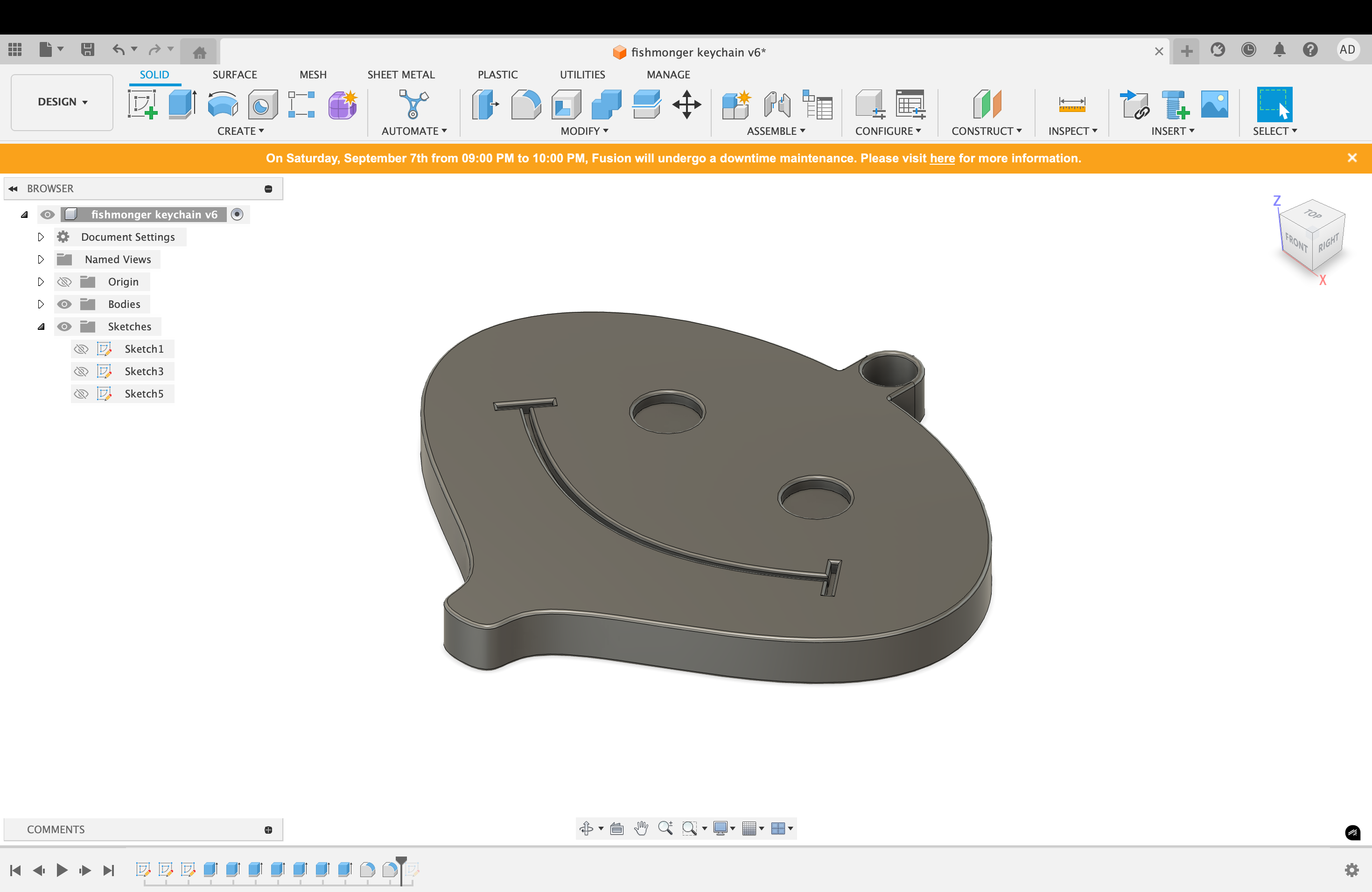Activate the Fillet tool in Modify
The image size is (1372, 892).
click(x=525, y=105)
